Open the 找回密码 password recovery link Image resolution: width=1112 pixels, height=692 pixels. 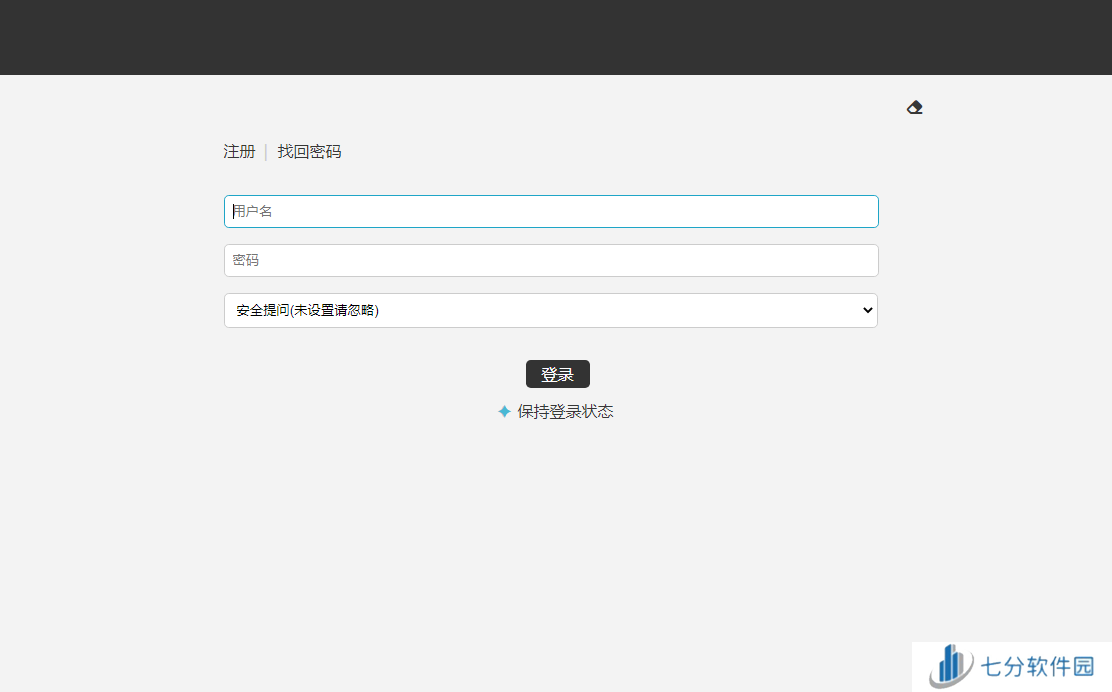(309, 152)
